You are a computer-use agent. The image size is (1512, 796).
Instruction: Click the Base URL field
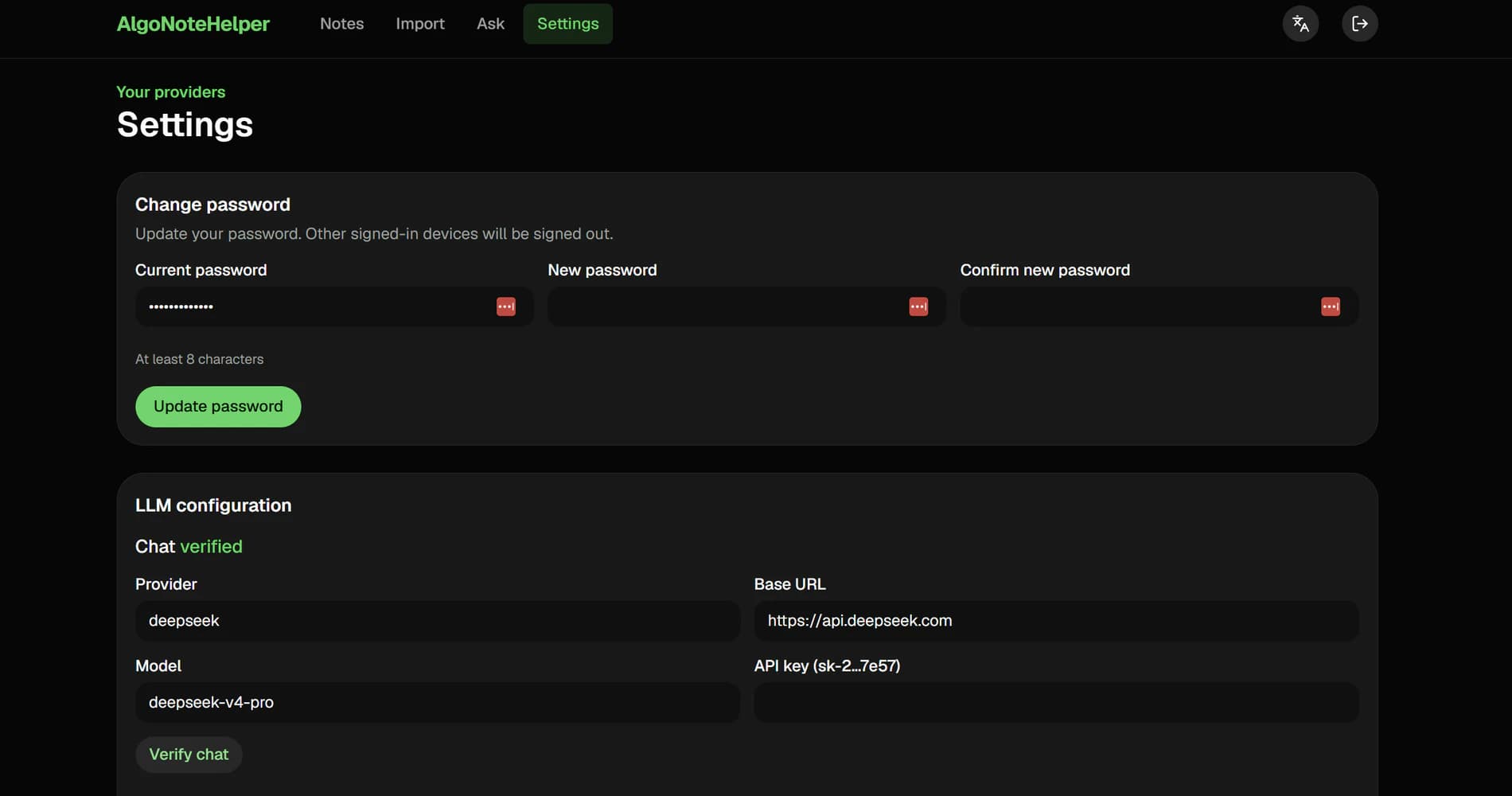(1056, 621)
